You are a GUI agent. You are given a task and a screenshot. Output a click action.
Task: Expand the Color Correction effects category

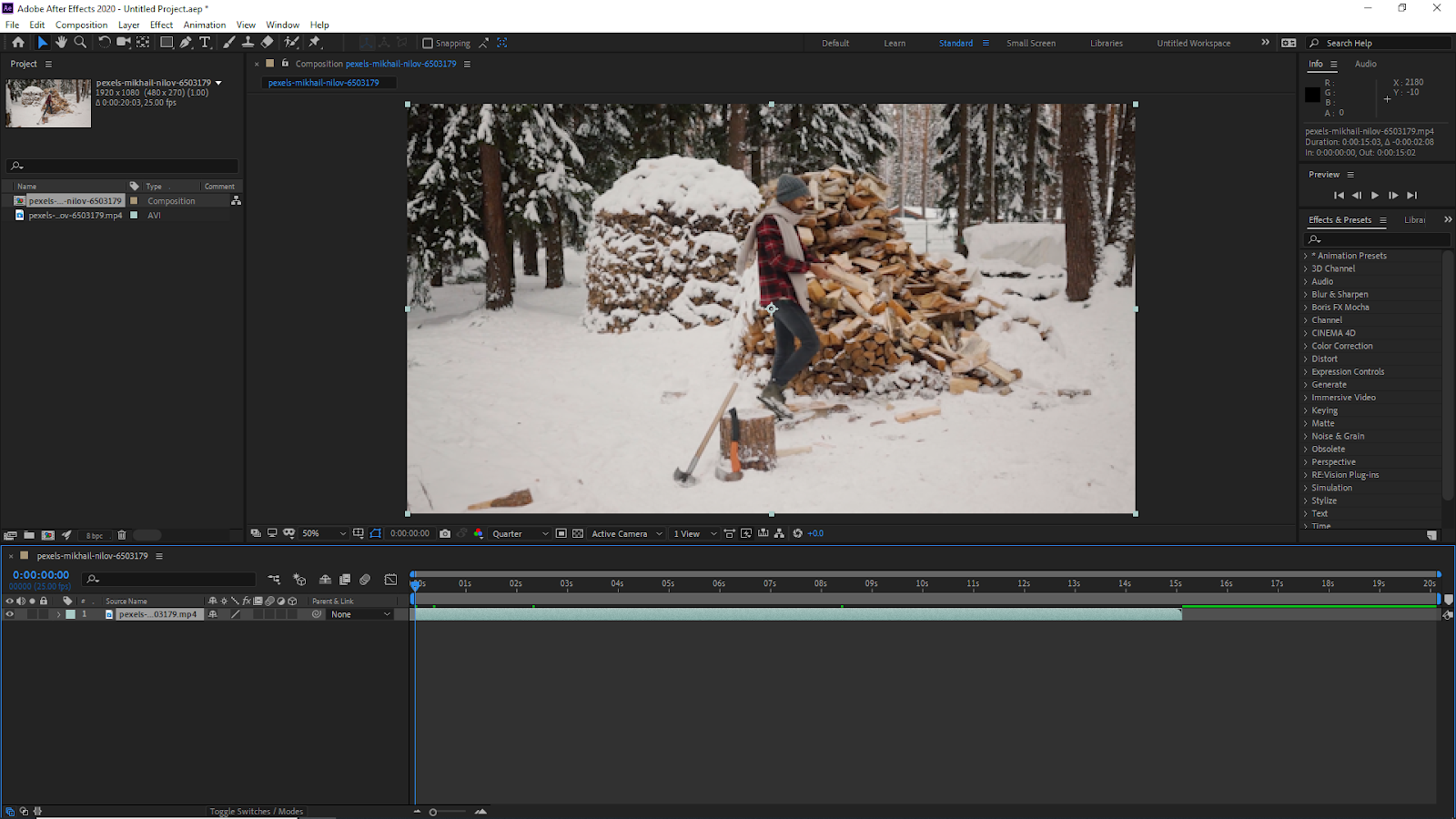click(x=1341, y=346)
